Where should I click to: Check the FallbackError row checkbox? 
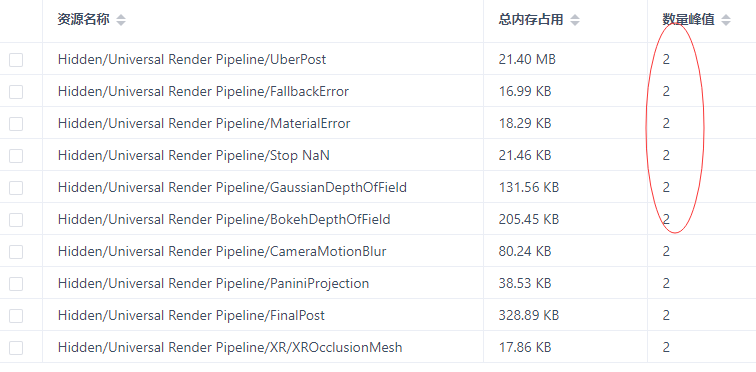(x=16, y=92)
